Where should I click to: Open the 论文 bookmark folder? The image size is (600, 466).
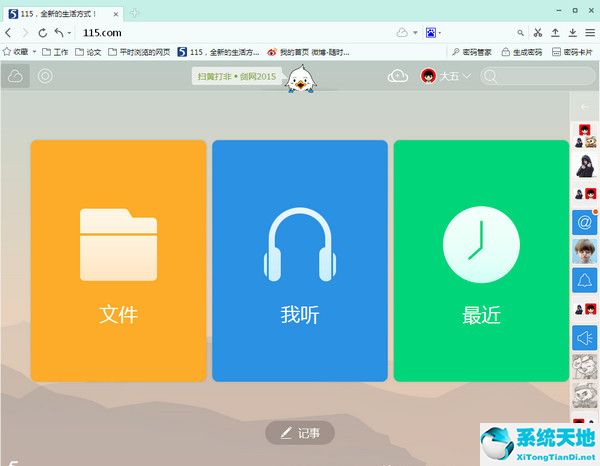pyautogui.click(x=88, y=52)
